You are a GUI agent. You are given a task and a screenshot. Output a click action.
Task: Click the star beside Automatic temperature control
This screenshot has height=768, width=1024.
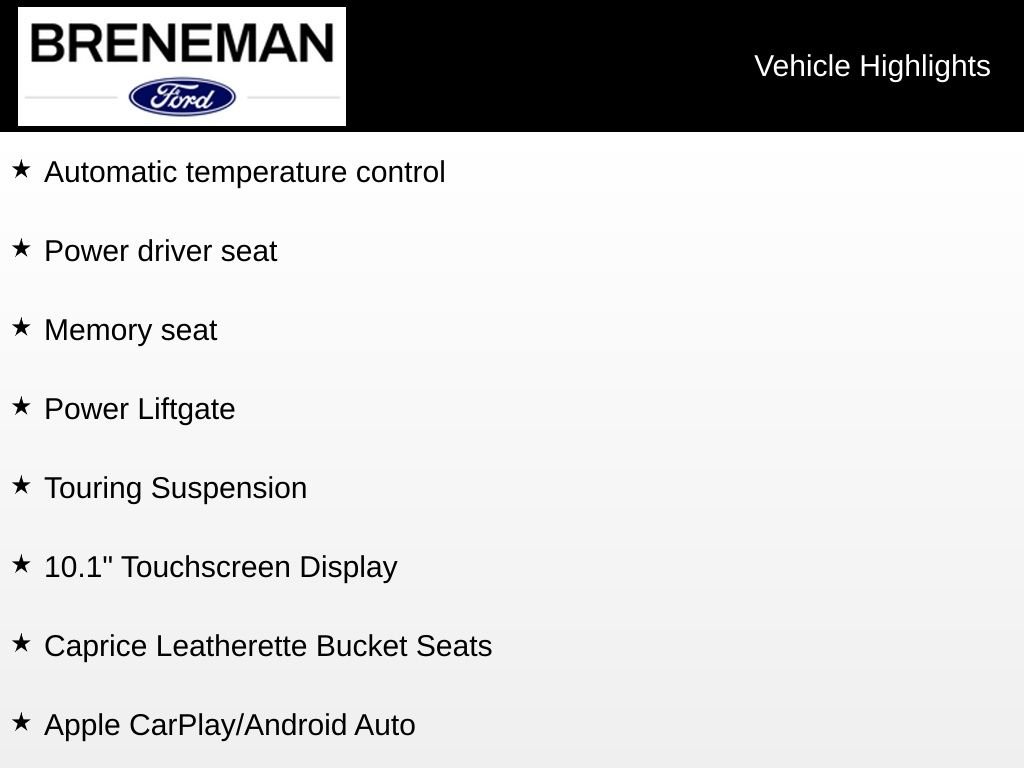point(21,169)
